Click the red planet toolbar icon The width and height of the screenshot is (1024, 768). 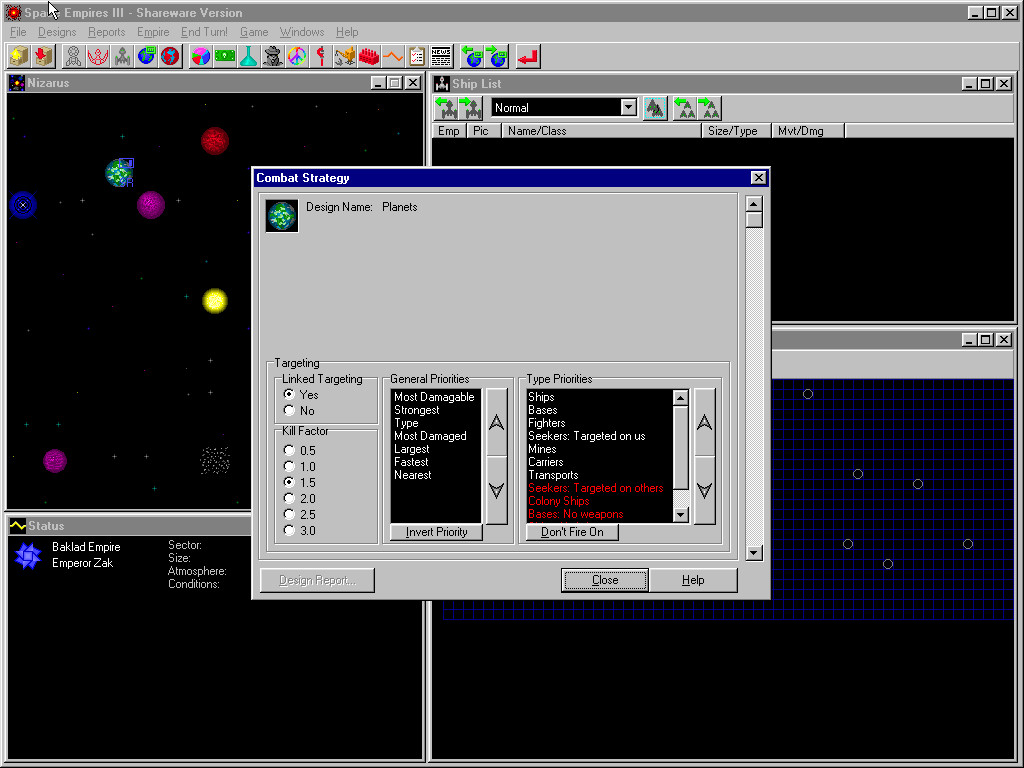(170, 57)
